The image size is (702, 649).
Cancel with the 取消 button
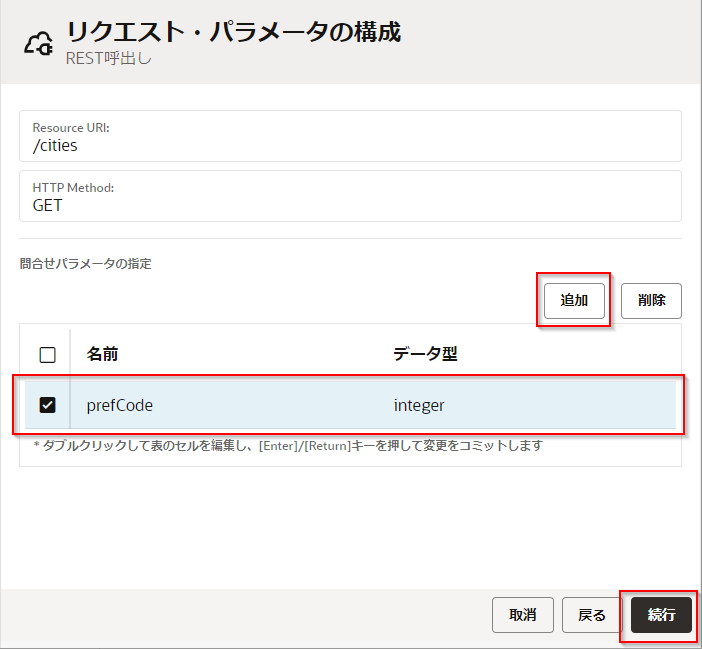click(522, 615)
